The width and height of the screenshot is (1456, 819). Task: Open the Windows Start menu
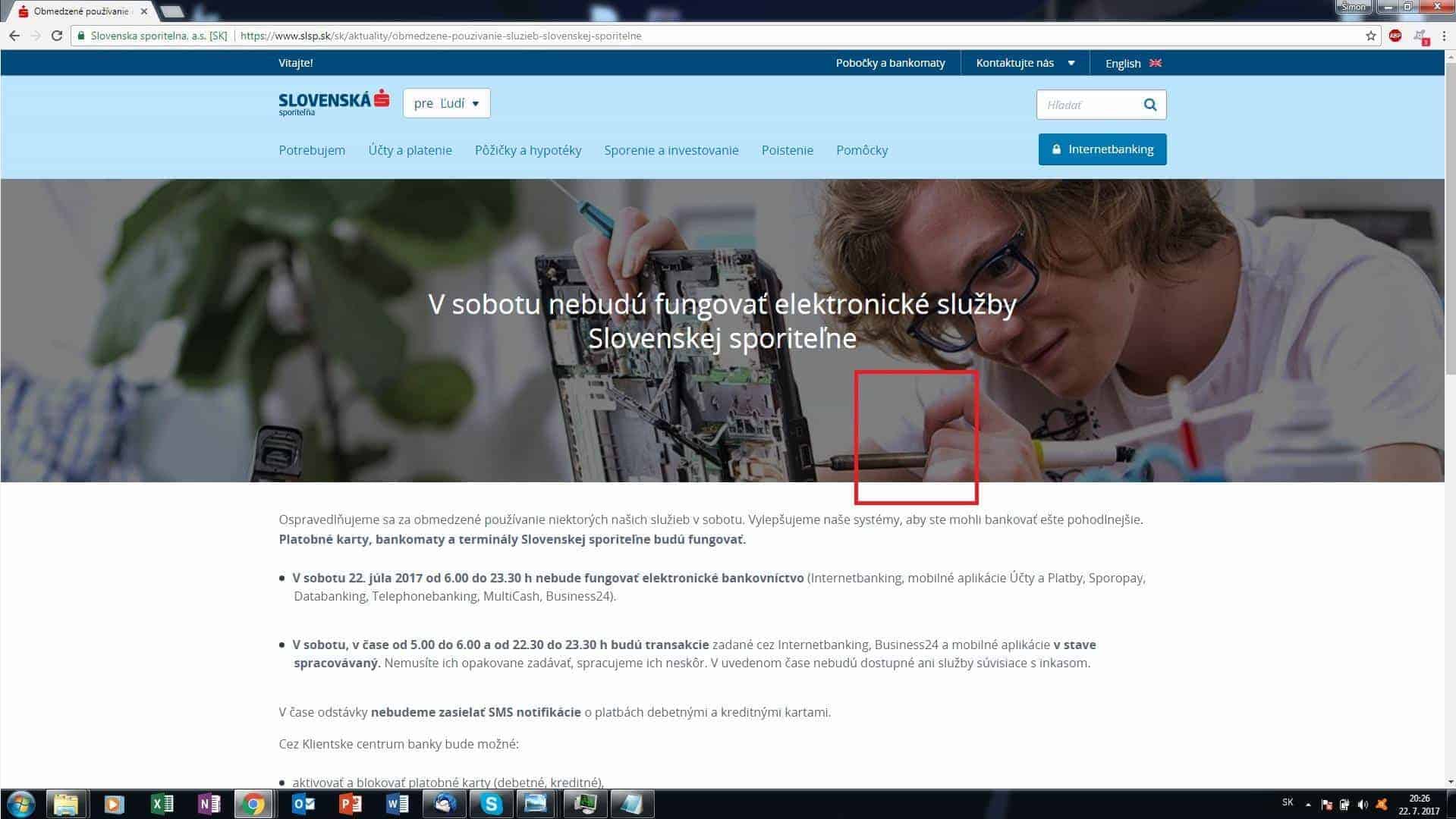[20, 804]
